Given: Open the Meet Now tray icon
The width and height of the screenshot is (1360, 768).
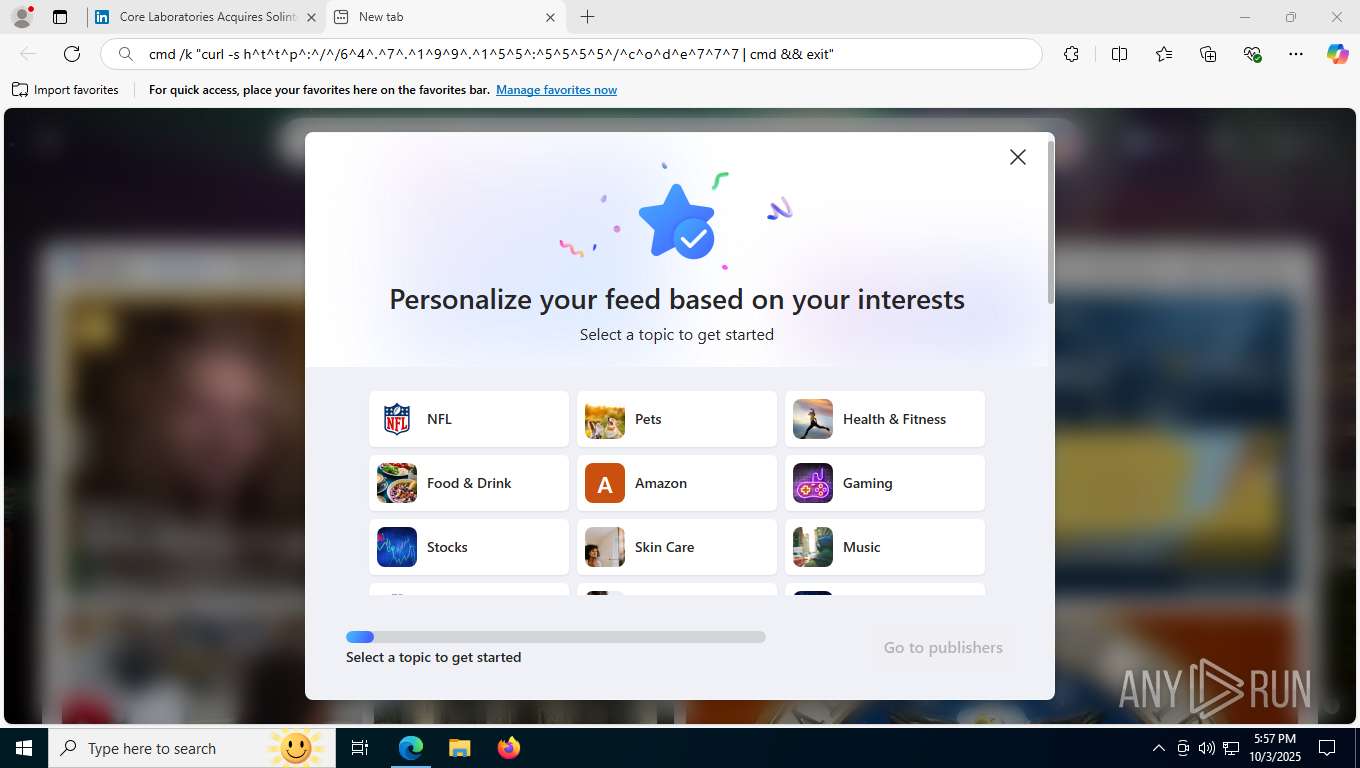Looking at the screenshot, I should 1183,748.
